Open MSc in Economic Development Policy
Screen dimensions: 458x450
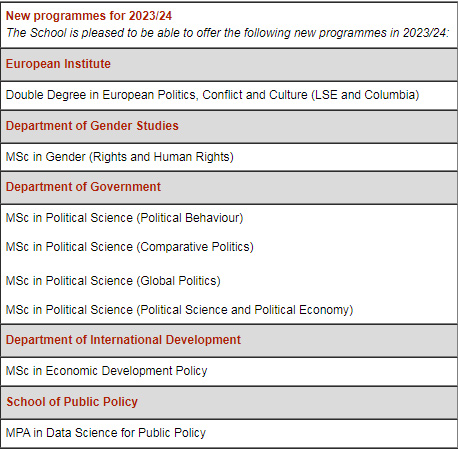(106, 371)
